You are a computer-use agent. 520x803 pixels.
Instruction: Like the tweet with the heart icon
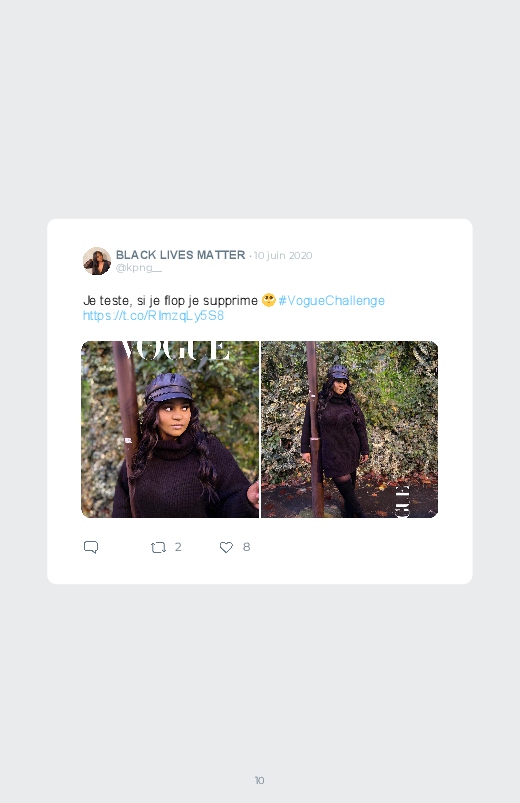coord(226,547)
